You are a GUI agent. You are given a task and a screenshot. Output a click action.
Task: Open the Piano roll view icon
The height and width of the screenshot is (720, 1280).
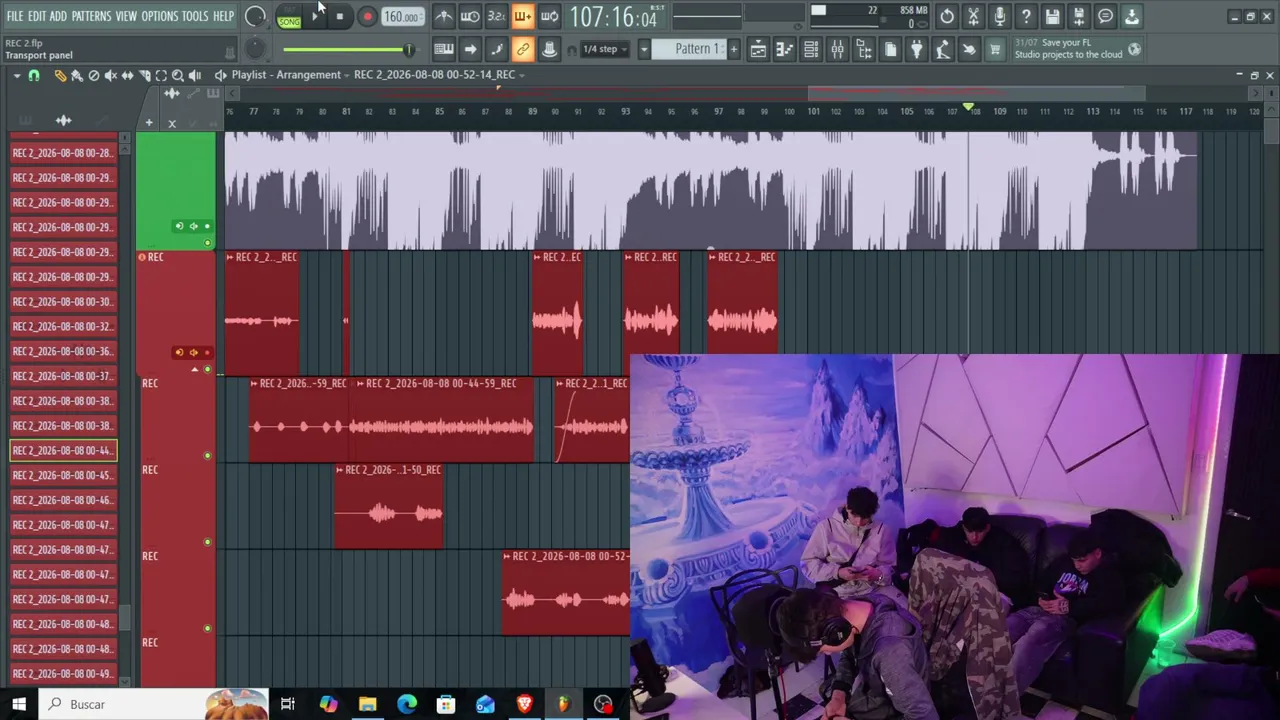point(785,49)
